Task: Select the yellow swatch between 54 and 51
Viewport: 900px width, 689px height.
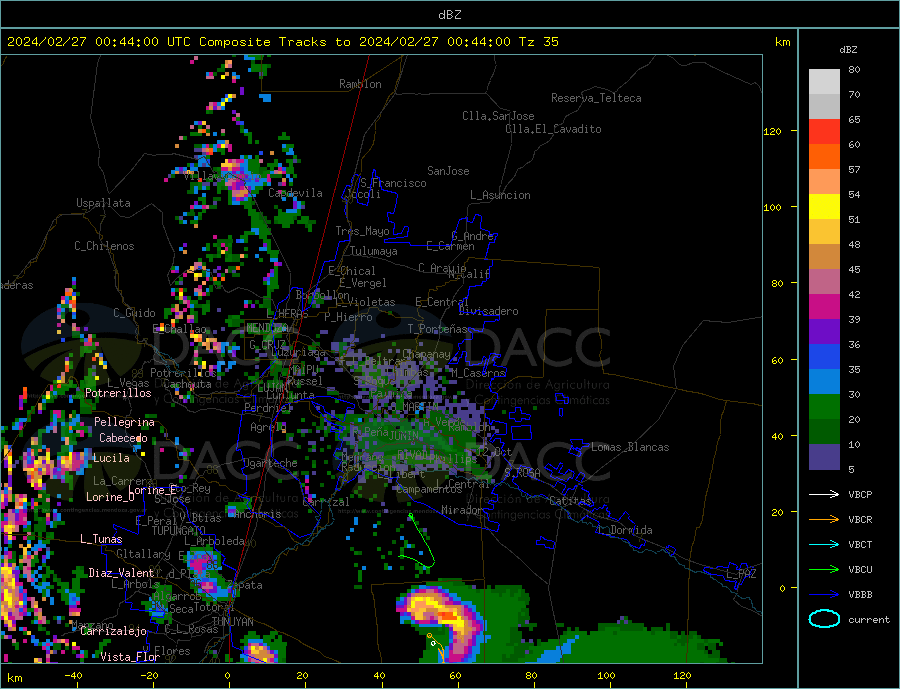Action: point(824,207)
